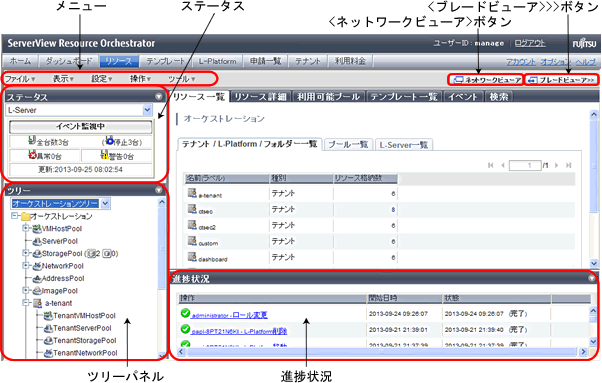Open the オーケストレーションツリー tree selector dropdown
Screen dimensions: 602x383
point(106,203)
